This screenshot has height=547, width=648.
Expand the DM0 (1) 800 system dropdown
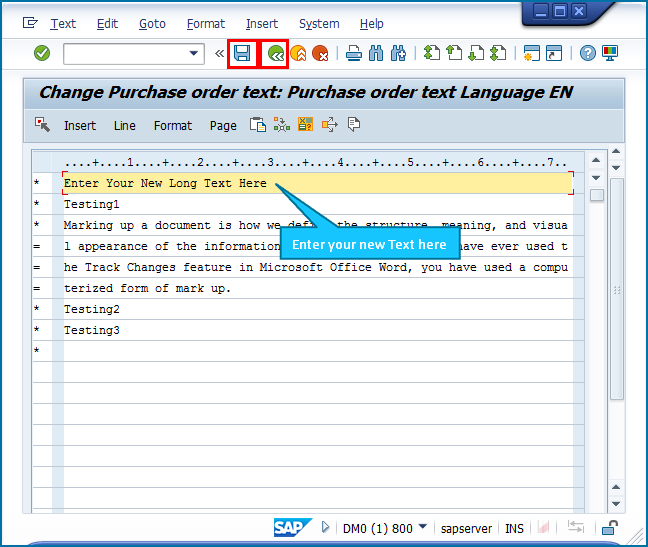(423, 527)
